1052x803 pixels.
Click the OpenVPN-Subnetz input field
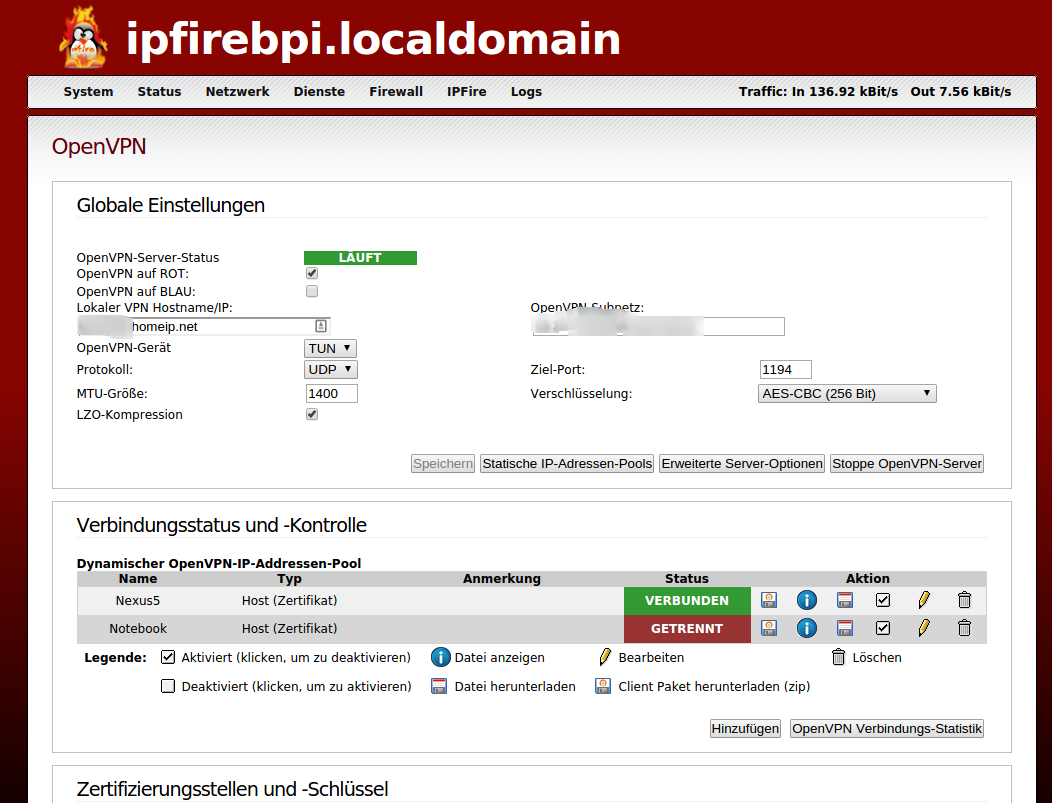[x=658, y=326]
